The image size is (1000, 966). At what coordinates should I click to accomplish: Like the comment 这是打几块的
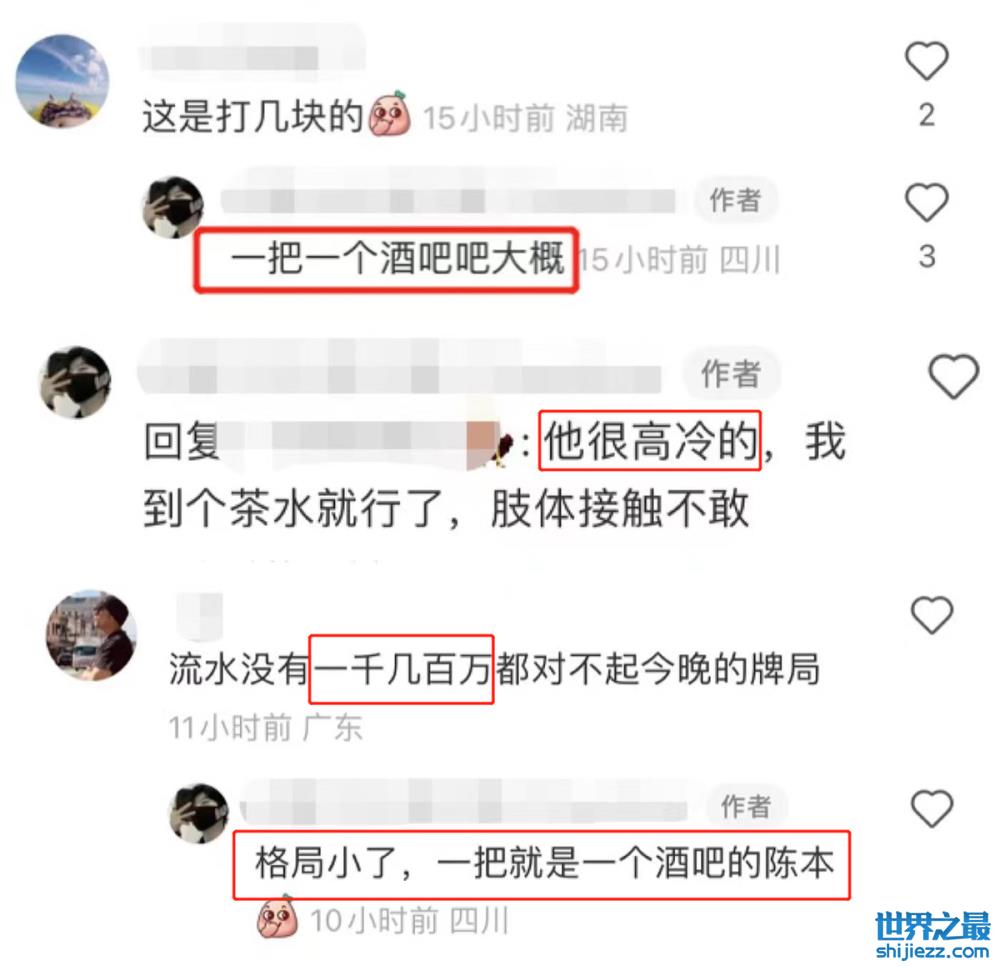[x=927, y=61]
